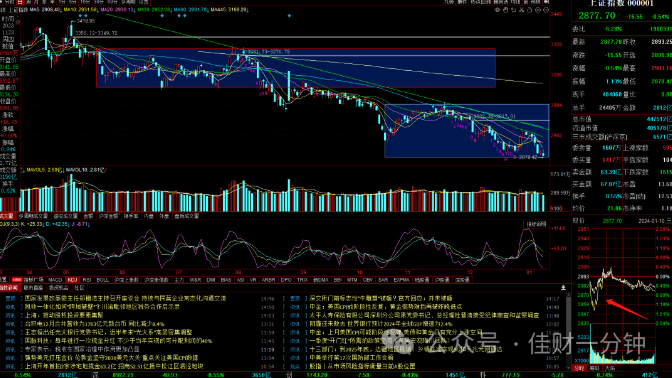
Task: Click the rightmost circle icon in chart toolbar
Action: click(x=546, y=10)
